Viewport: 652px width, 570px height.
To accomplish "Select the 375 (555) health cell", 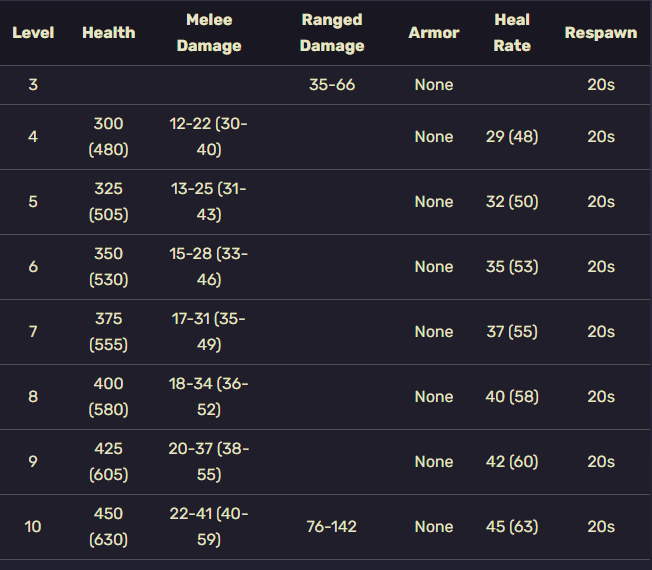I will [x=109, y=331].
